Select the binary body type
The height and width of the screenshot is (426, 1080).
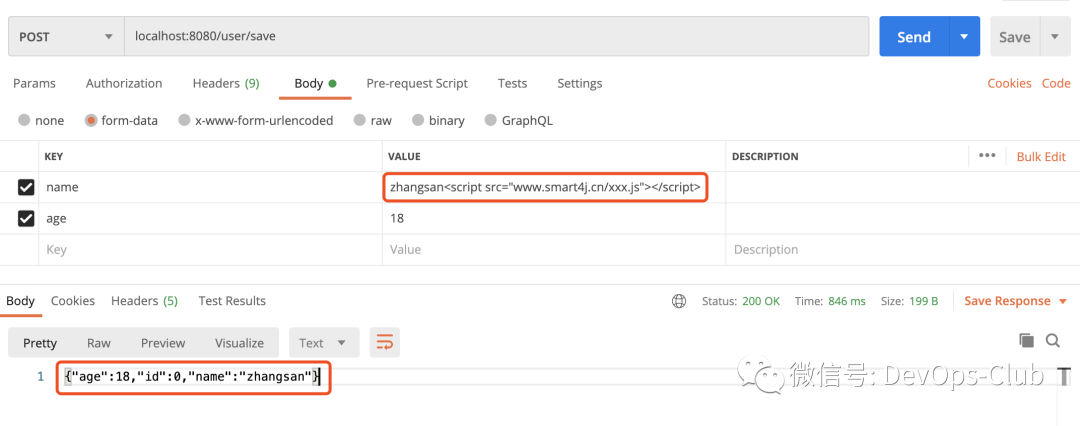click(438, 121)
